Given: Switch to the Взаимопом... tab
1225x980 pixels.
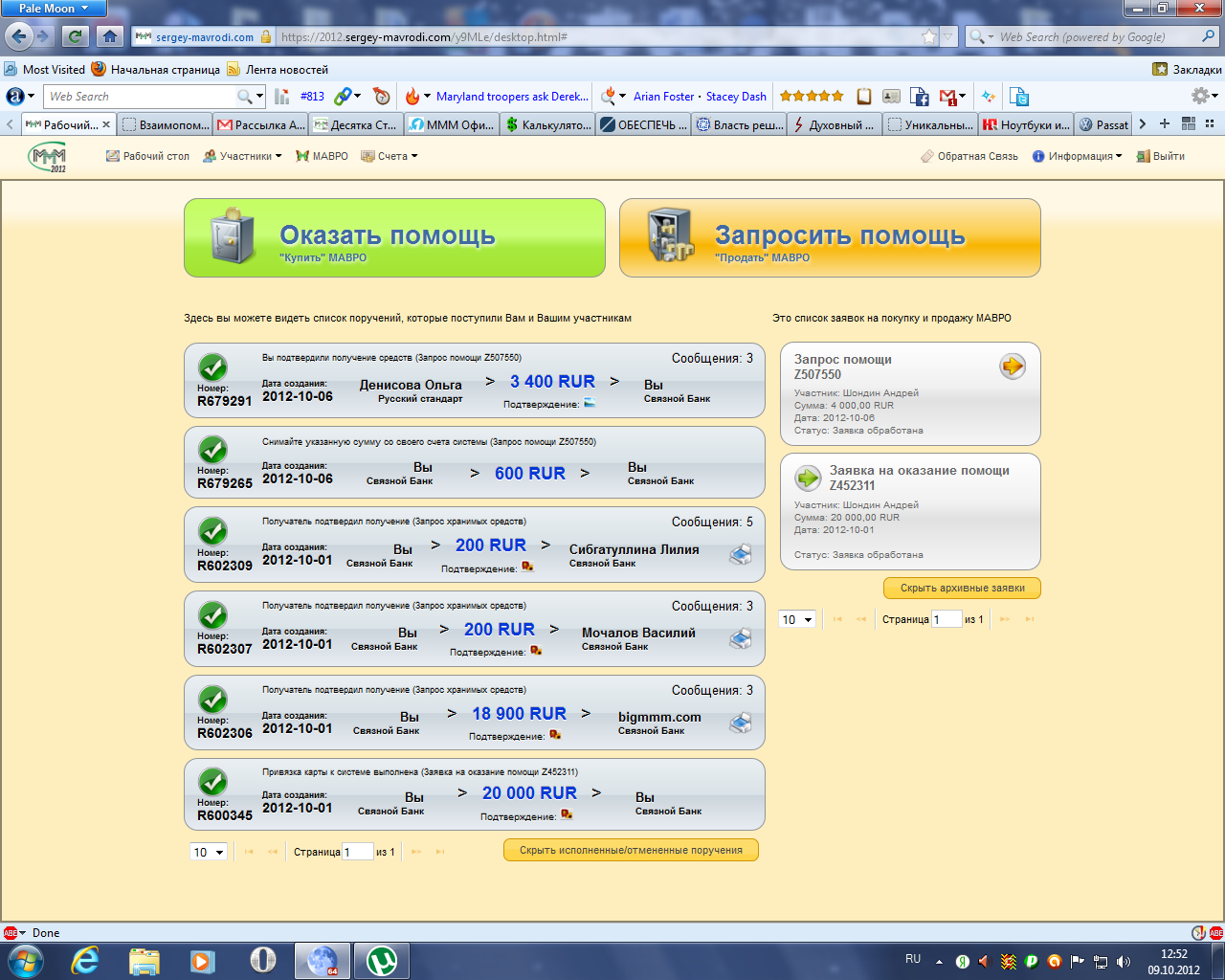Looking at the screenshot, I should pyautogui.click(x=167, y=124).
